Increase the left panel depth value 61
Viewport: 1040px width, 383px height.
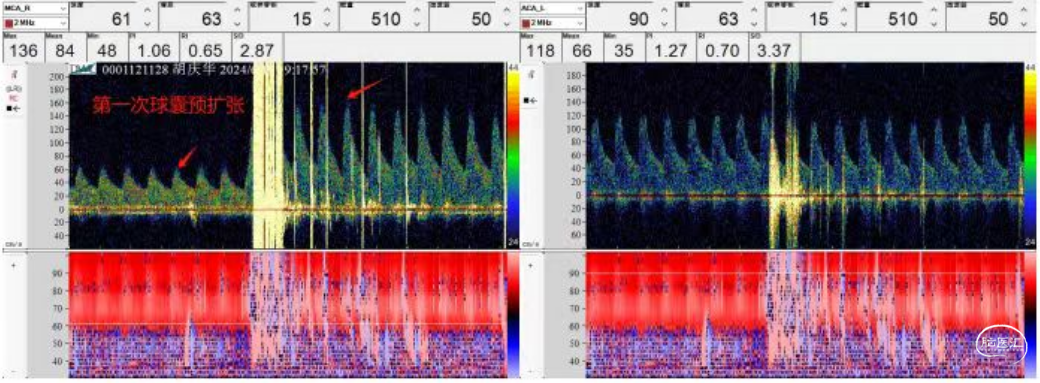(147, 11)
